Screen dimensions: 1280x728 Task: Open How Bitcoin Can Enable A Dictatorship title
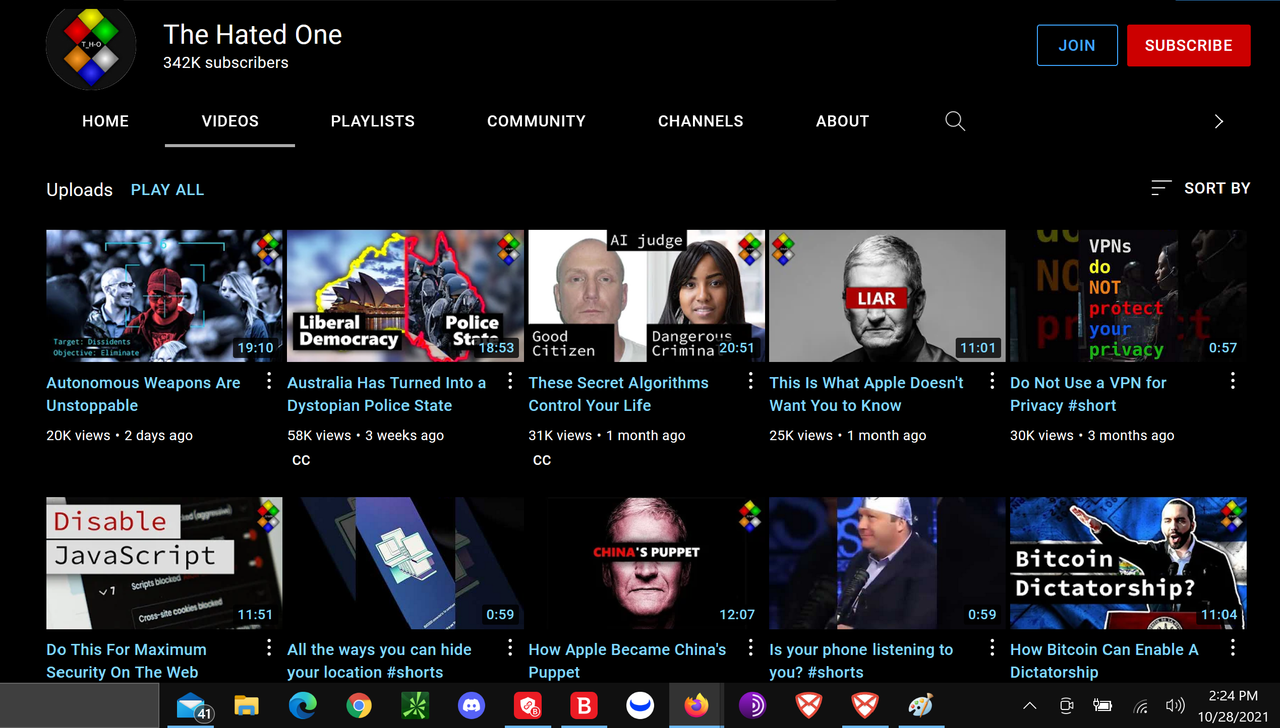pyautogui.click(x=1104, y=661)
